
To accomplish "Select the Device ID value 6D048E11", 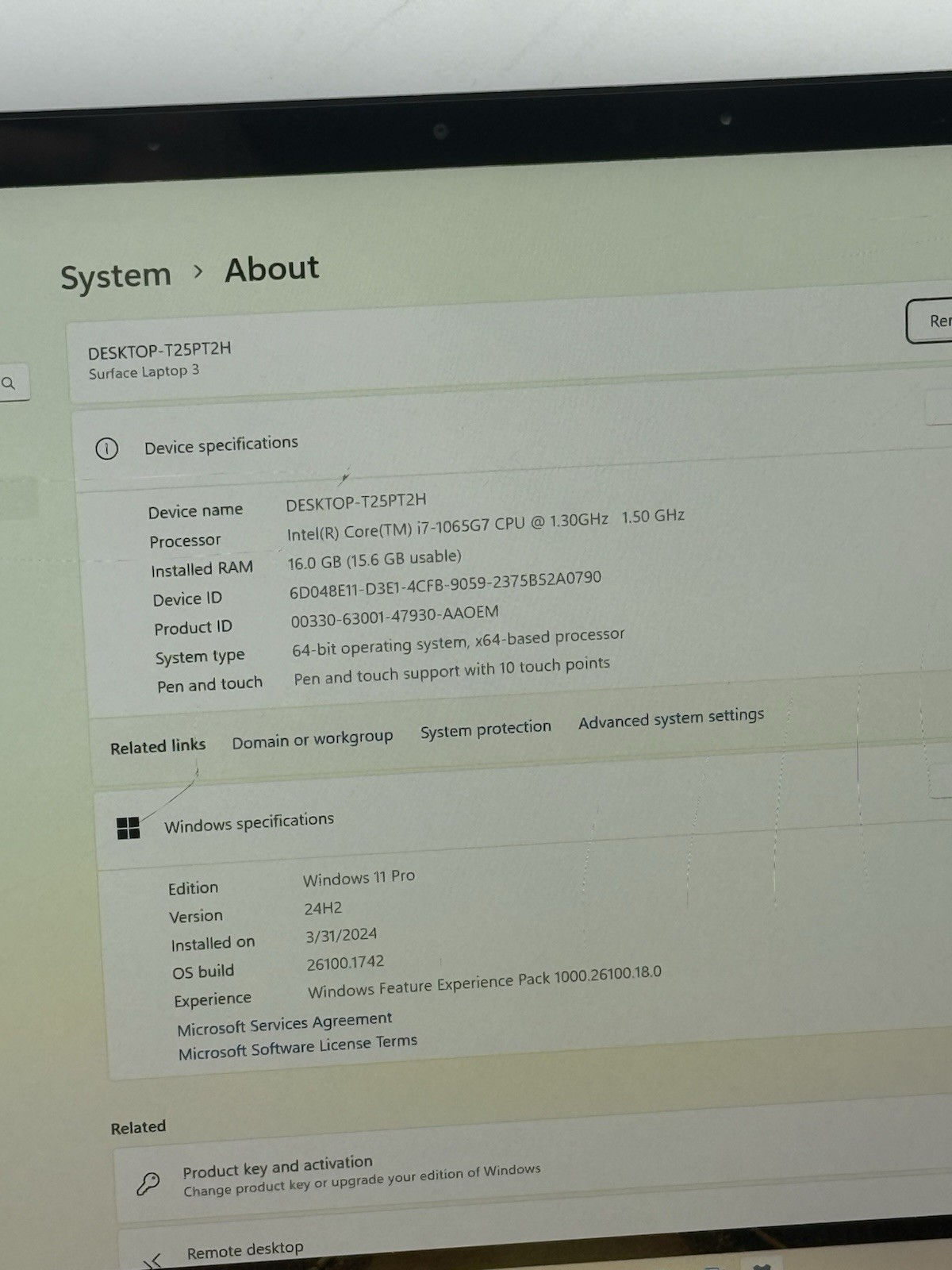I will [x=445, y=584].
